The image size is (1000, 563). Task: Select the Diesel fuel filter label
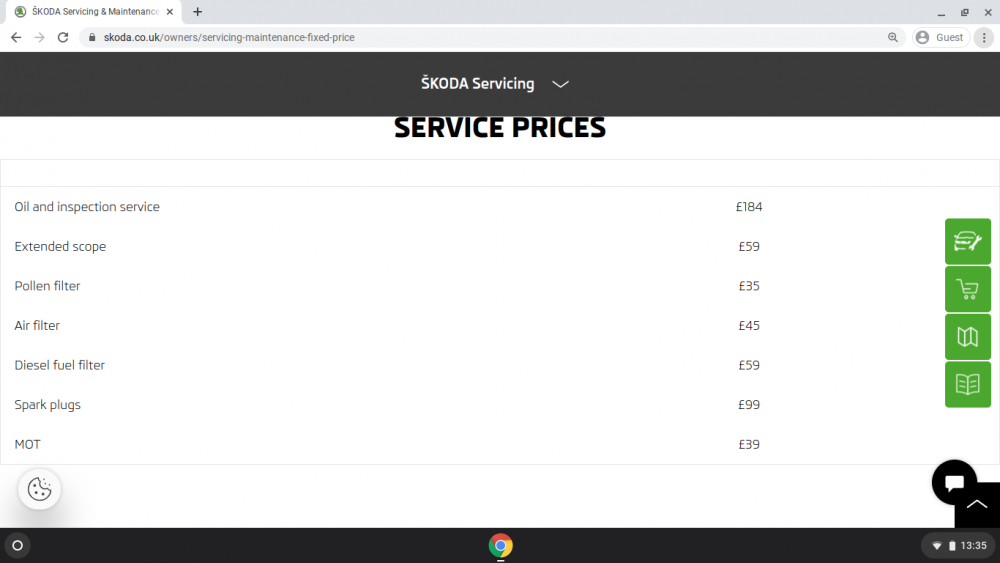pos(59,365)
